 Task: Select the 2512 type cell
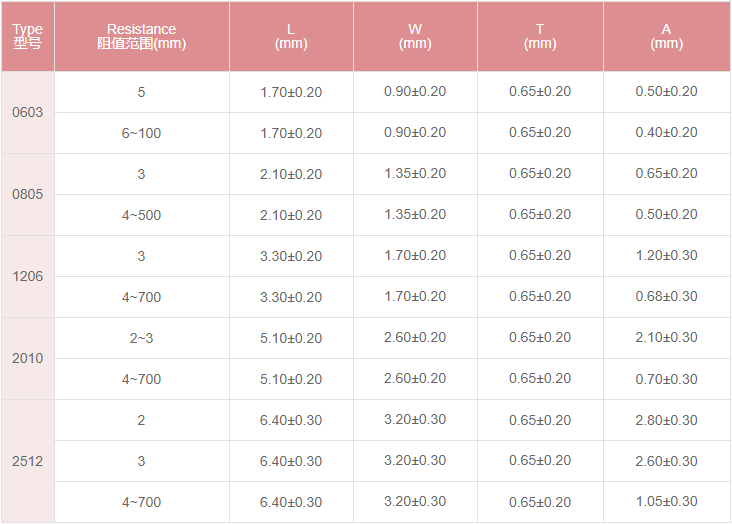(x=28, y=461)
